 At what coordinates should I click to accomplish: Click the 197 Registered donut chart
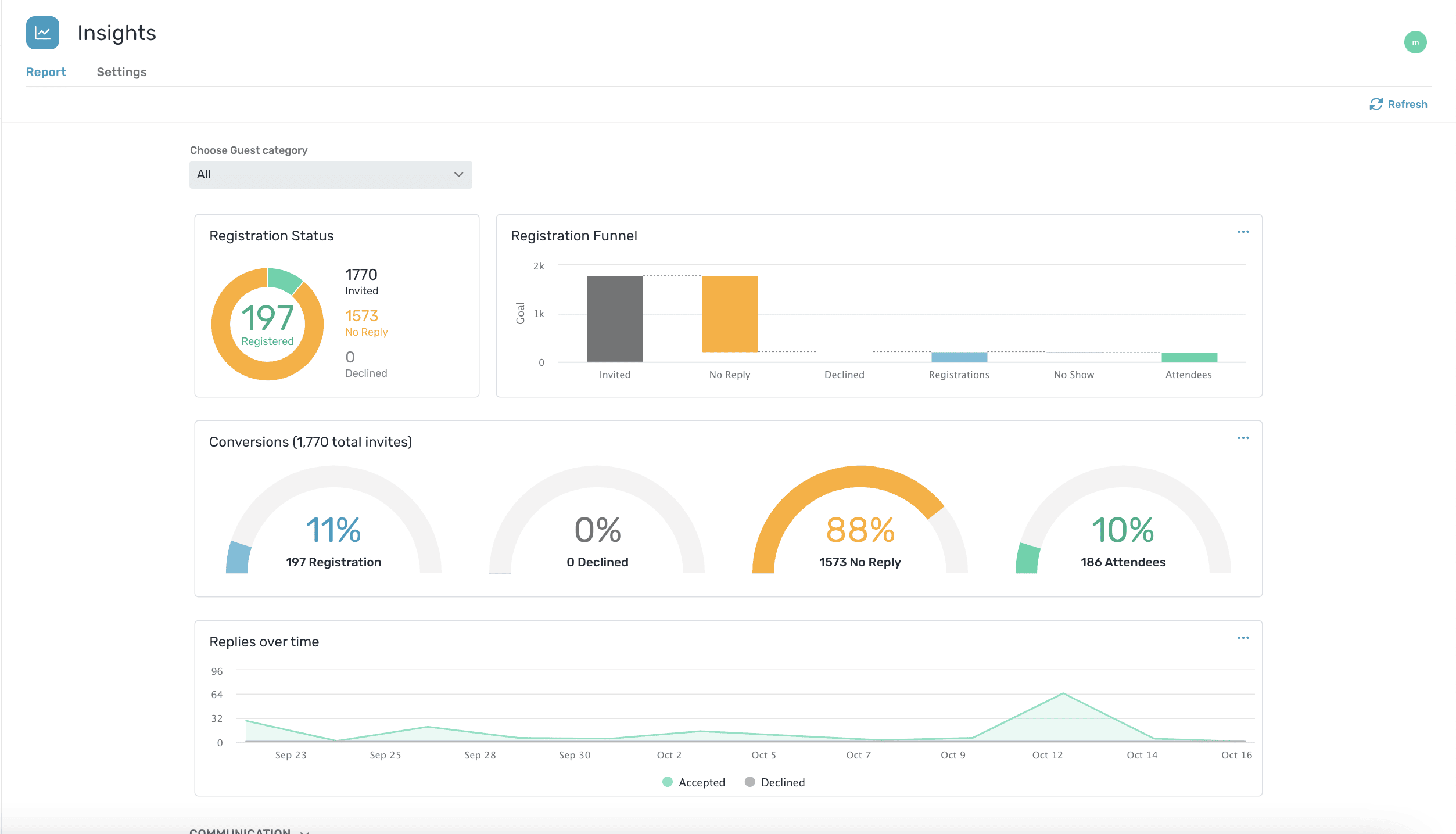click(x=267, y=324)
